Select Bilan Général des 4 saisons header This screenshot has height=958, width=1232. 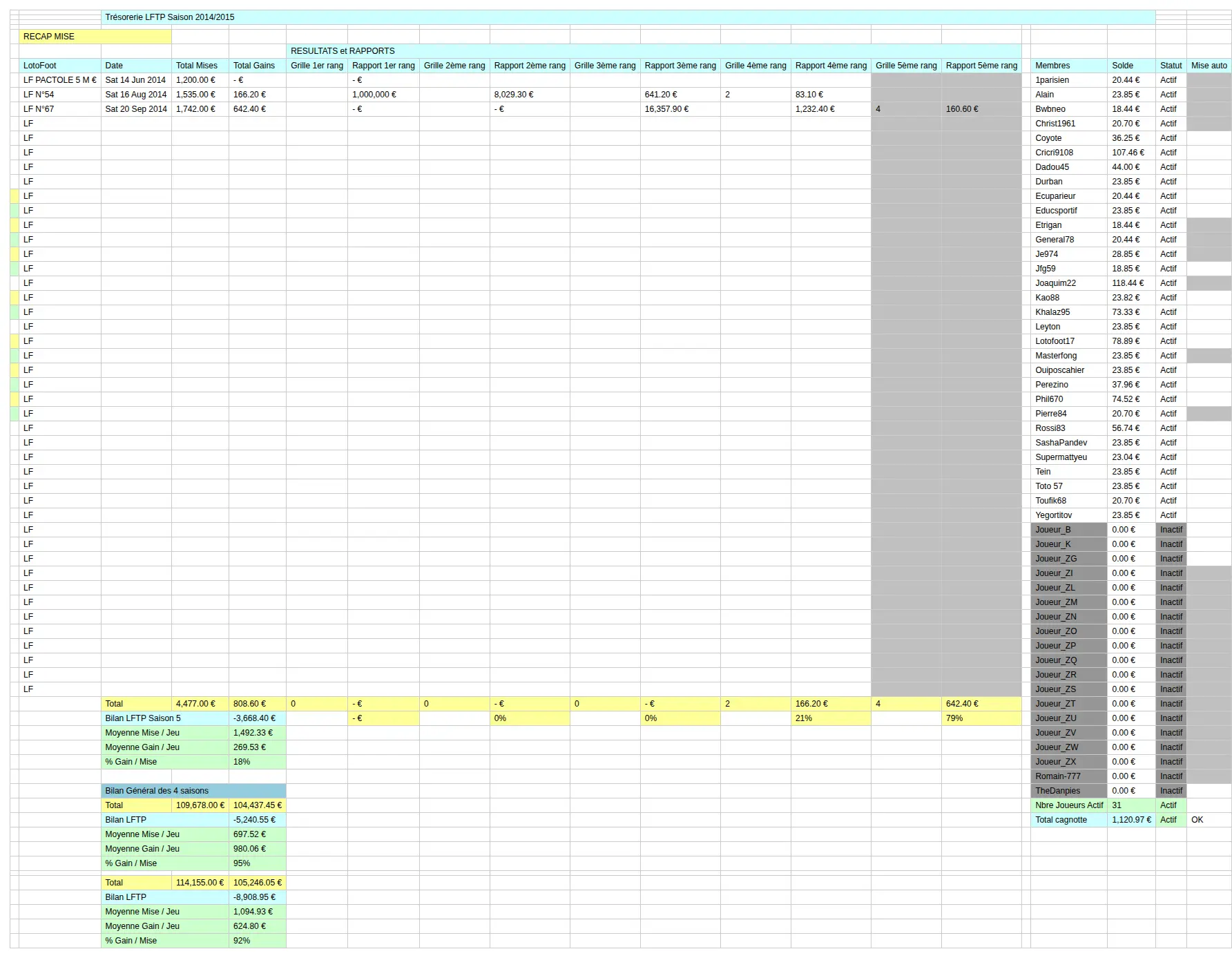[193, 791]
